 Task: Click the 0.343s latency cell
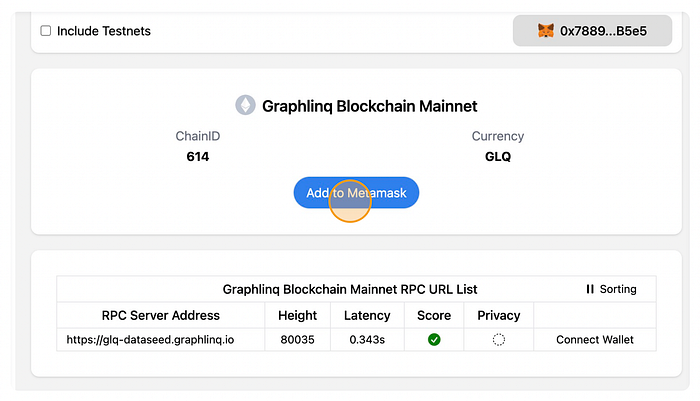click(367, 340)
